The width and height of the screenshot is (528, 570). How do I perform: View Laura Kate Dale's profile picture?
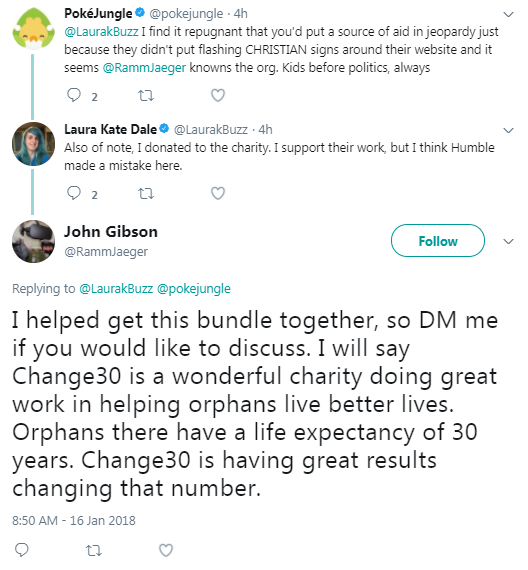pyautogui.click(x=33, y=144)
